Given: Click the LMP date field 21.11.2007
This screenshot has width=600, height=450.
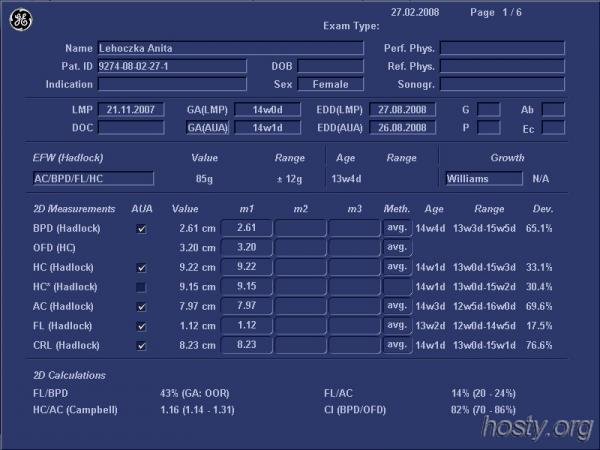Looking at the screenshot, I should [131, 110].
